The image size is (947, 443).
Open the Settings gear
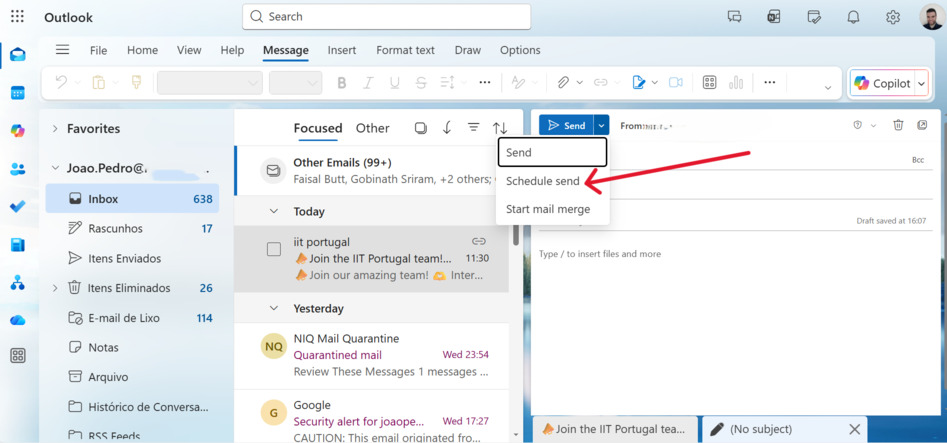click(893, 17)
